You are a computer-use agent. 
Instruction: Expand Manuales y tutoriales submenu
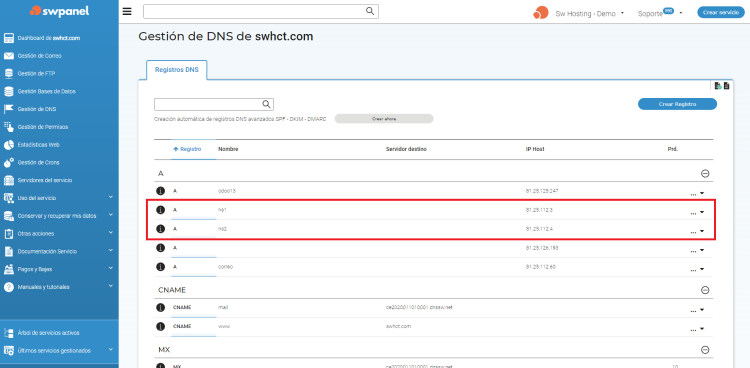(110, 286)
